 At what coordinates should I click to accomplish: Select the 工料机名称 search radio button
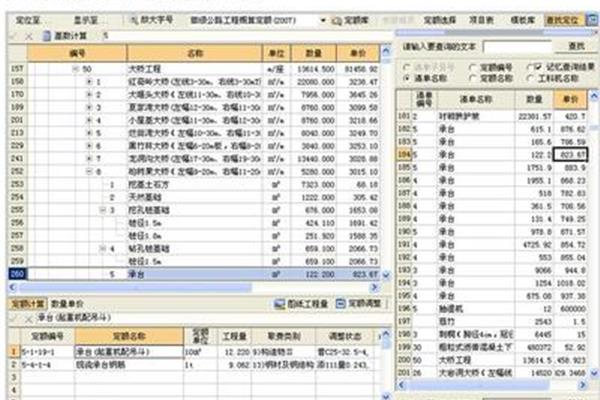pyautogui.click(x=530, y=78)
